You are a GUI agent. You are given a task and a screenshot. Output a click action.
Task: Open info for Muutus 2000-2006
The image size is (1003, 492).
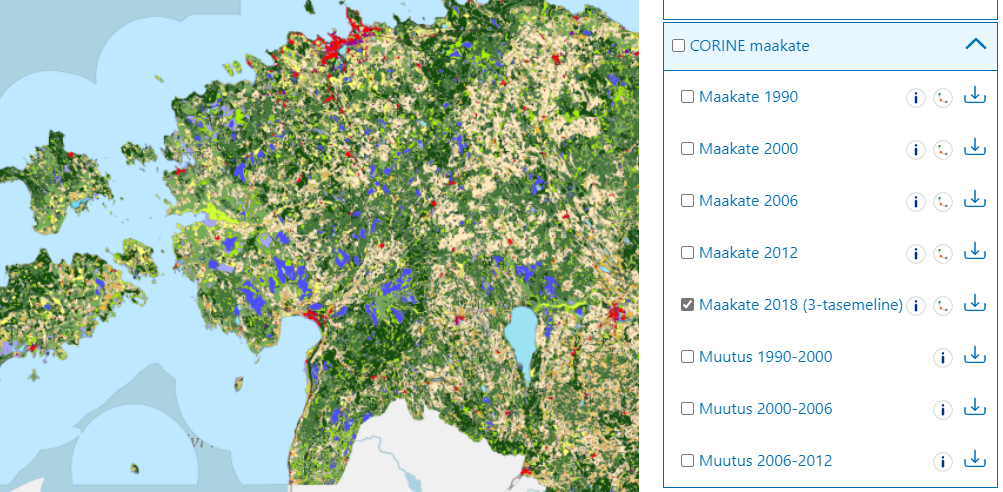pyautogui.click(x=942, y=409)
